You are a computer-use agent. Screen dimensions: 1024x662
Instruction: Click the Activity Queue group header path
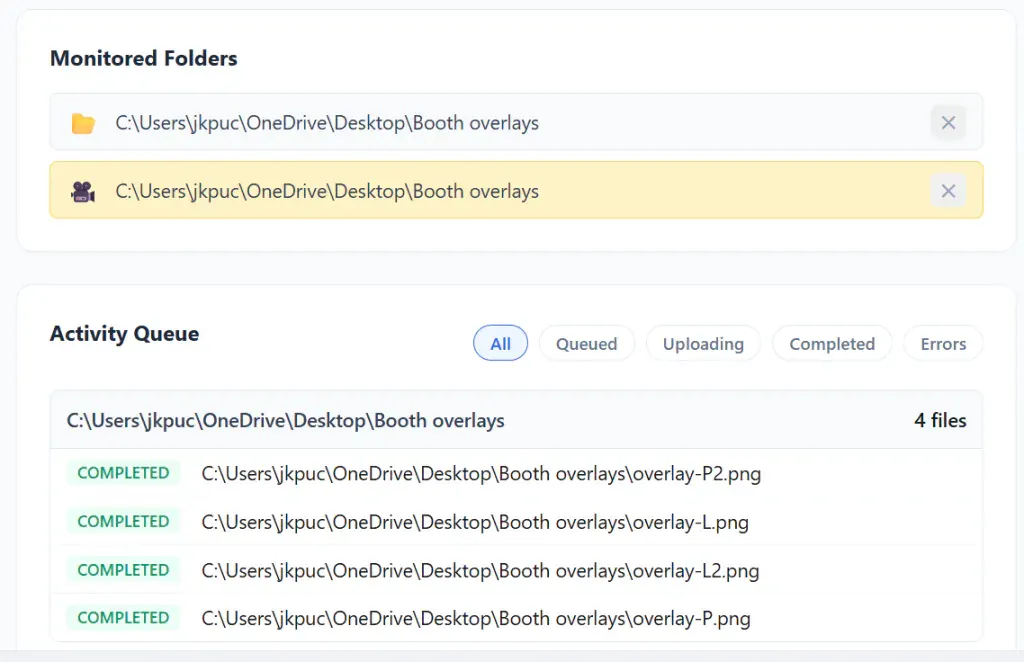point(285,420)
